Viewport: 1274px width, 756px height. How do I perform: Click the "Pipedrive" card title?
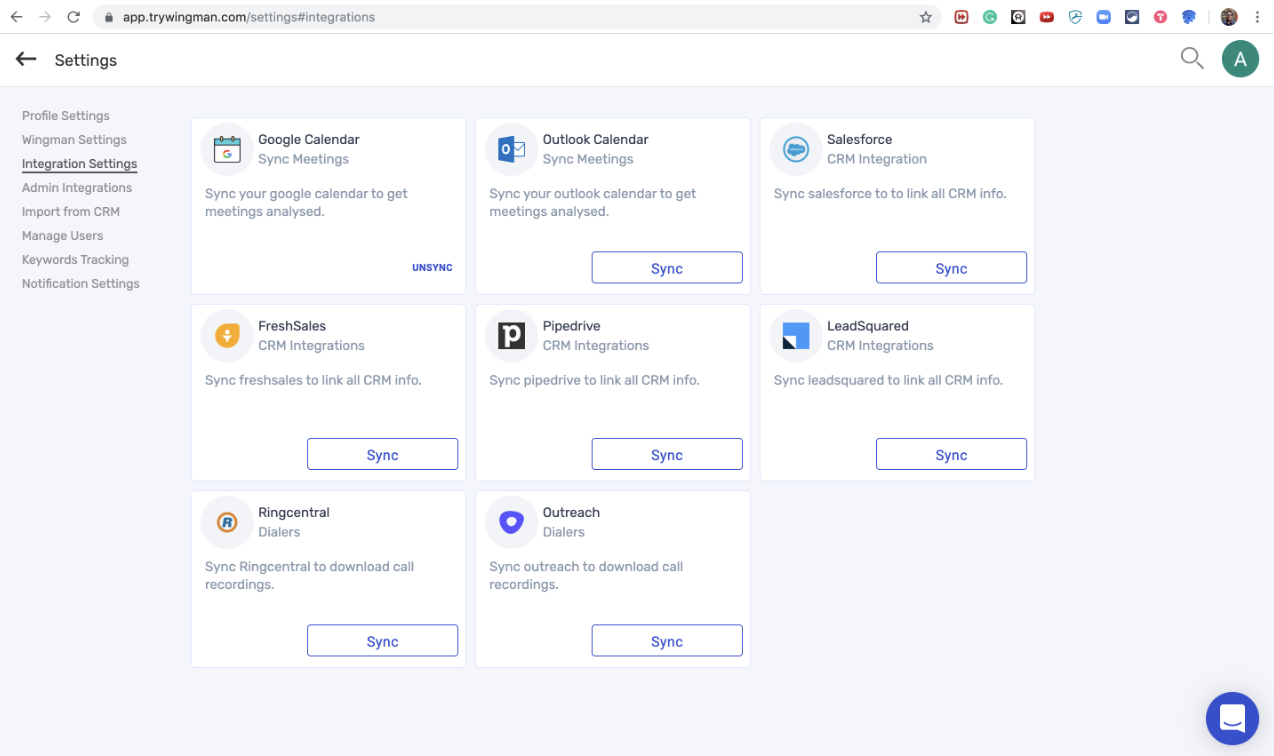572,326
